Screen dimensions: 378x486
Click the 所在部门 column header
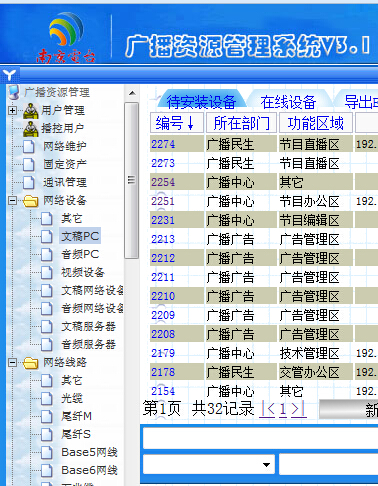coord(241,123)
